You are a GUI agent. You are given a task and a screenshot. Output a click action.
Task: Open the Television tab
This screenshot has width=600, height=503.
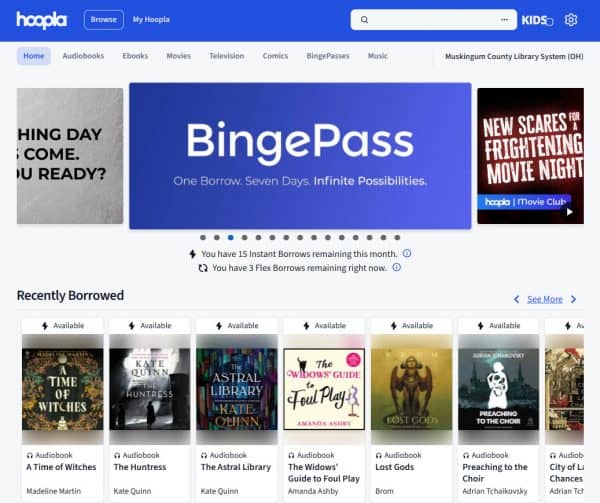click(x=227, y=56)
